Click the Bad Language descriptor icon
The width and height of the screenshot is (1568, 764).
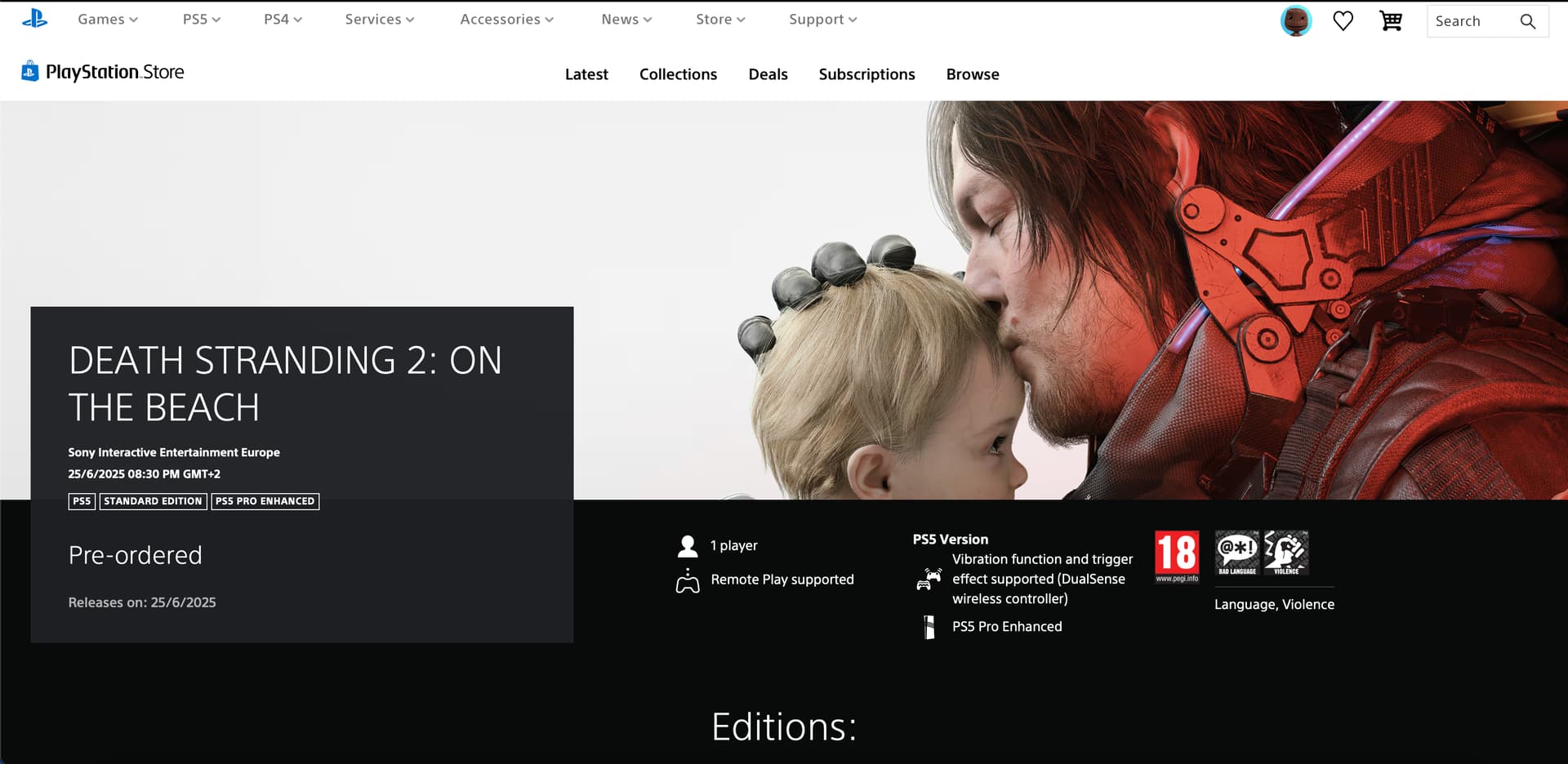1237,553
